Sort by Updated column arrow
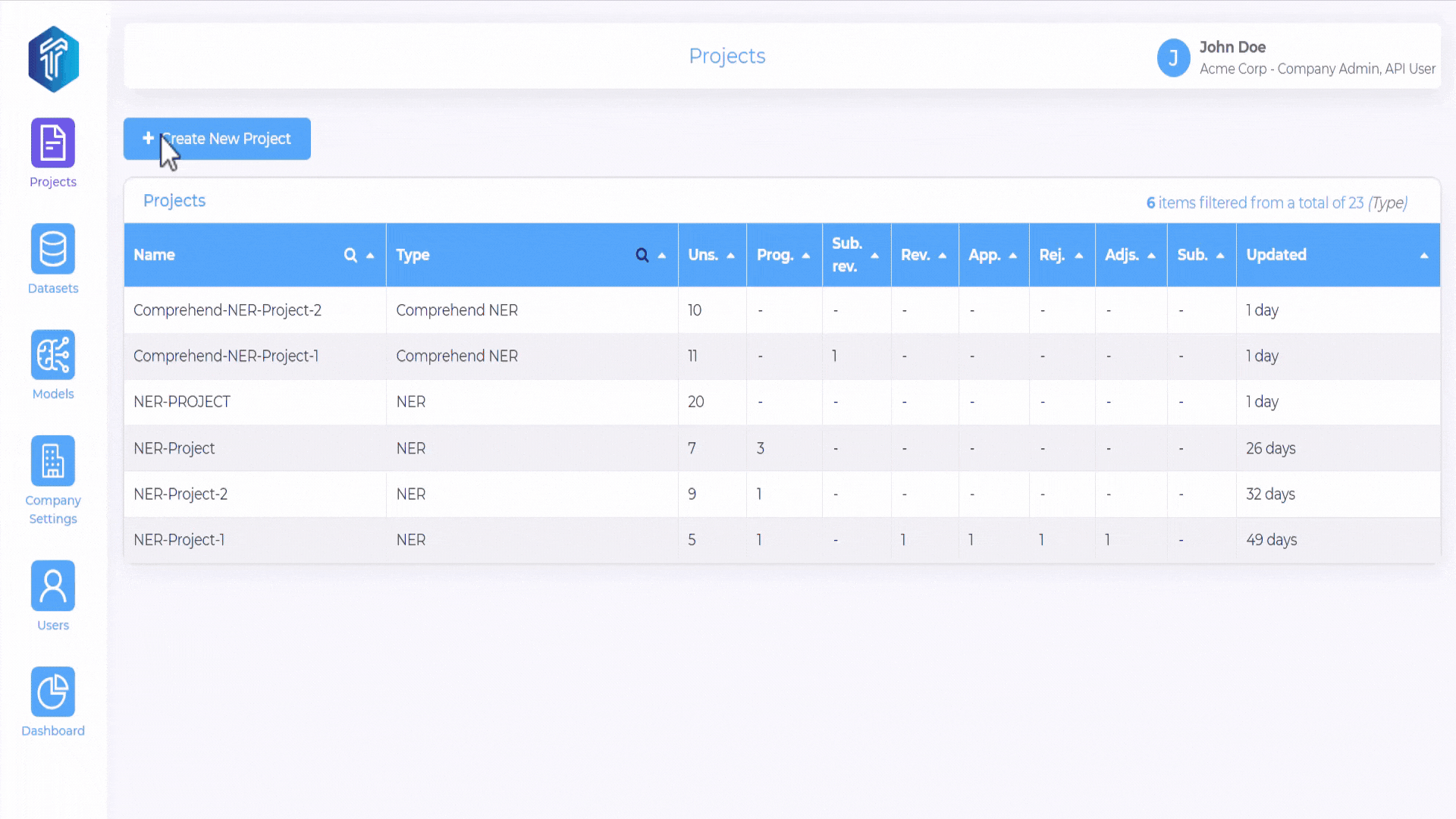1456x819 pixels. pos(1424,256)
